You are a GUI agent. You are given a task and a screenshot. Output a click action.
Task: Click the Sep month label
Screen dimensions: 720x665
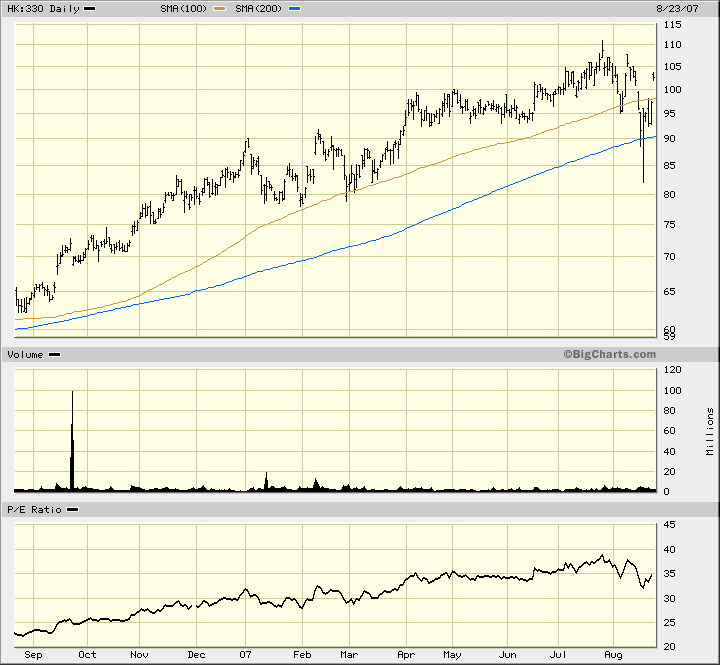pyautogui.click(x=33, y=654)
